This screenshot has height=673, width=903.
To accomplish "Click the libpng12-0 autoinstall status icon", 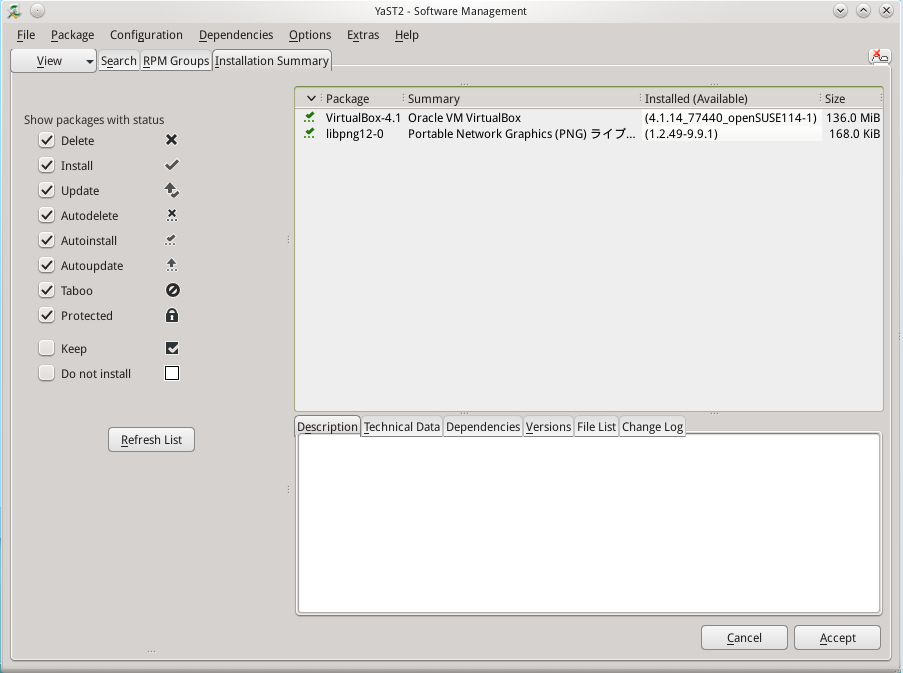I will 310,134.
